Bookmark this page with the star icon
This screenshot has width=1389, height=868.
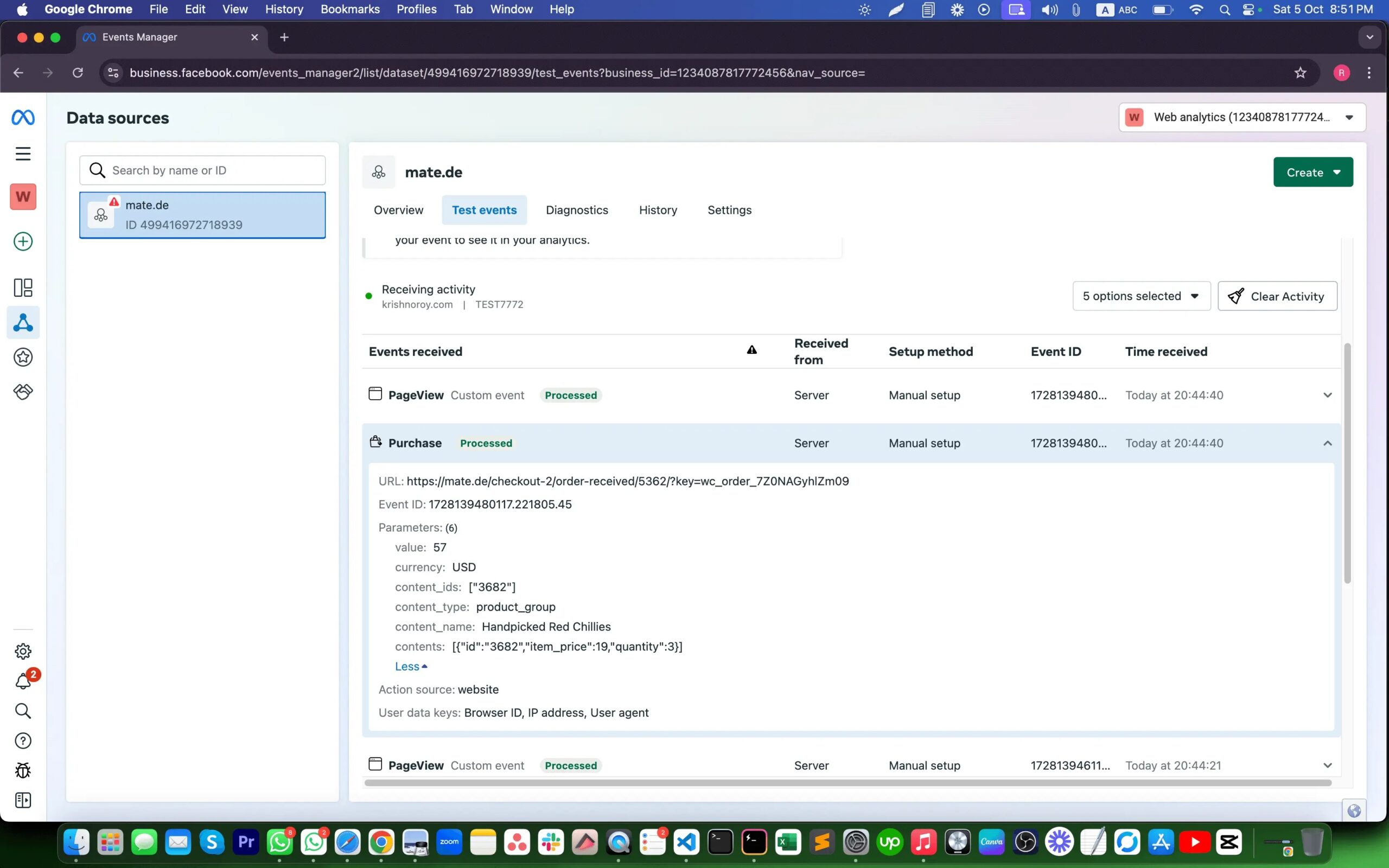click(x=1300, y=73)
